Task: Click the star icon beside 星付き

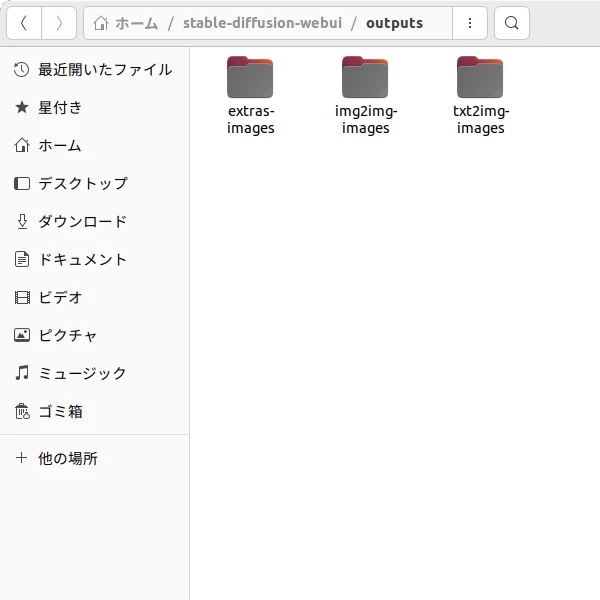Action: pos(21,108)
